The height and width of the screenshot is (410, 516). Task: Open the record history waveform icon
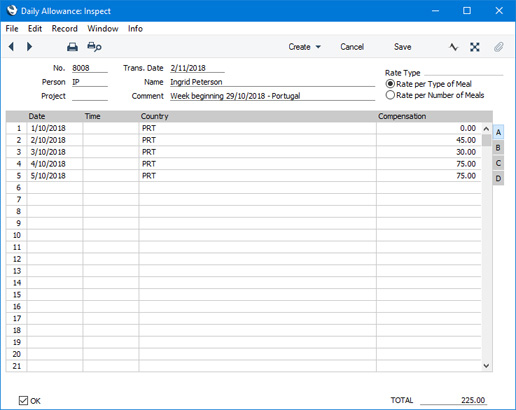click(x=453, y=47)
